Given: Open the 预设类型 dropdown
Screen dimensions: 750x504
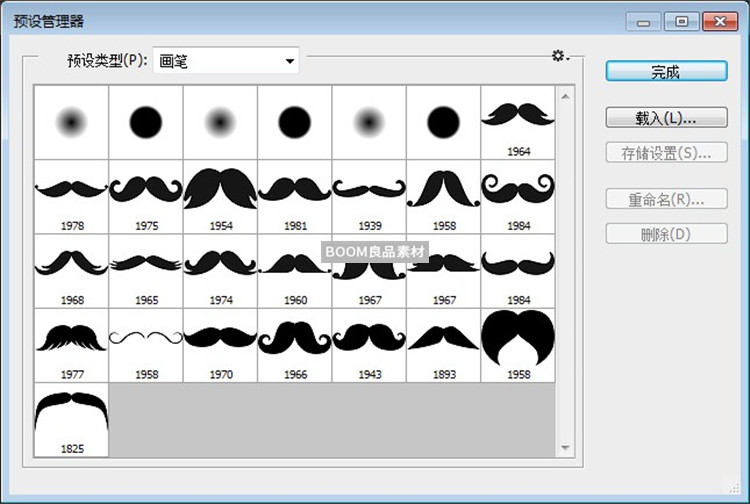Looking at the screenshot, I should tap(227, 61).
